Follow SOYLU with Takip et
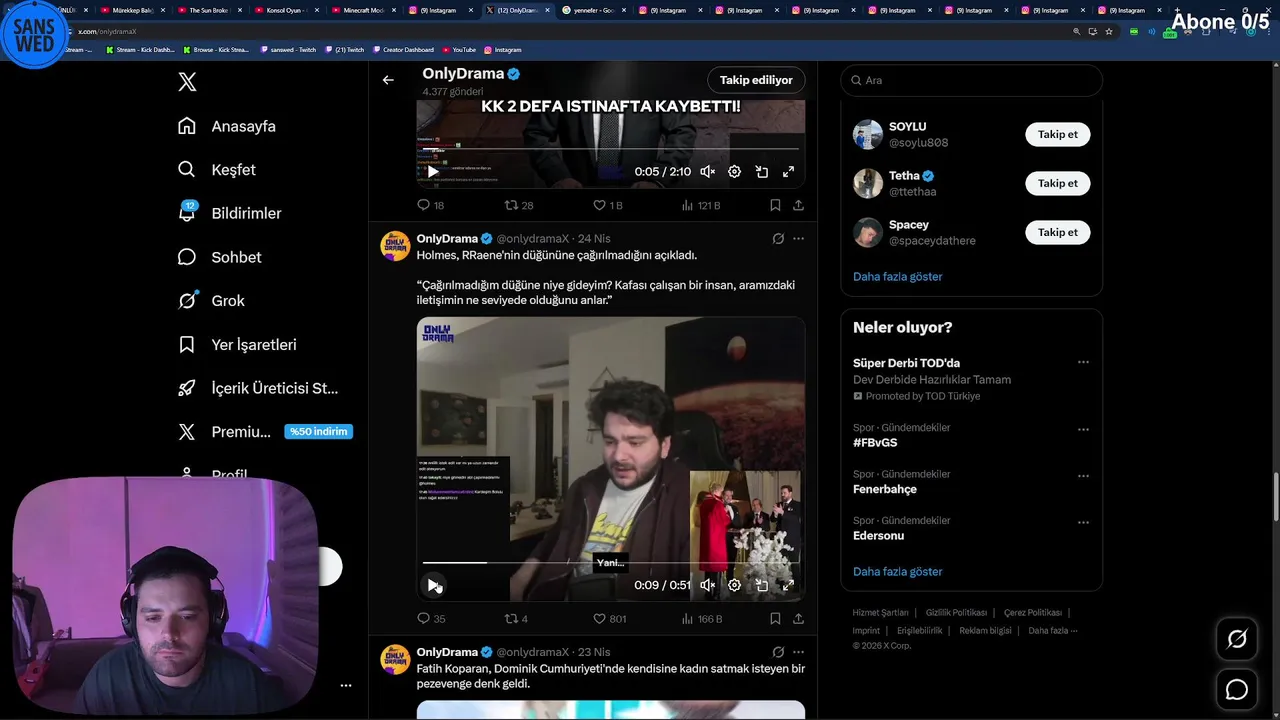 1057,134
